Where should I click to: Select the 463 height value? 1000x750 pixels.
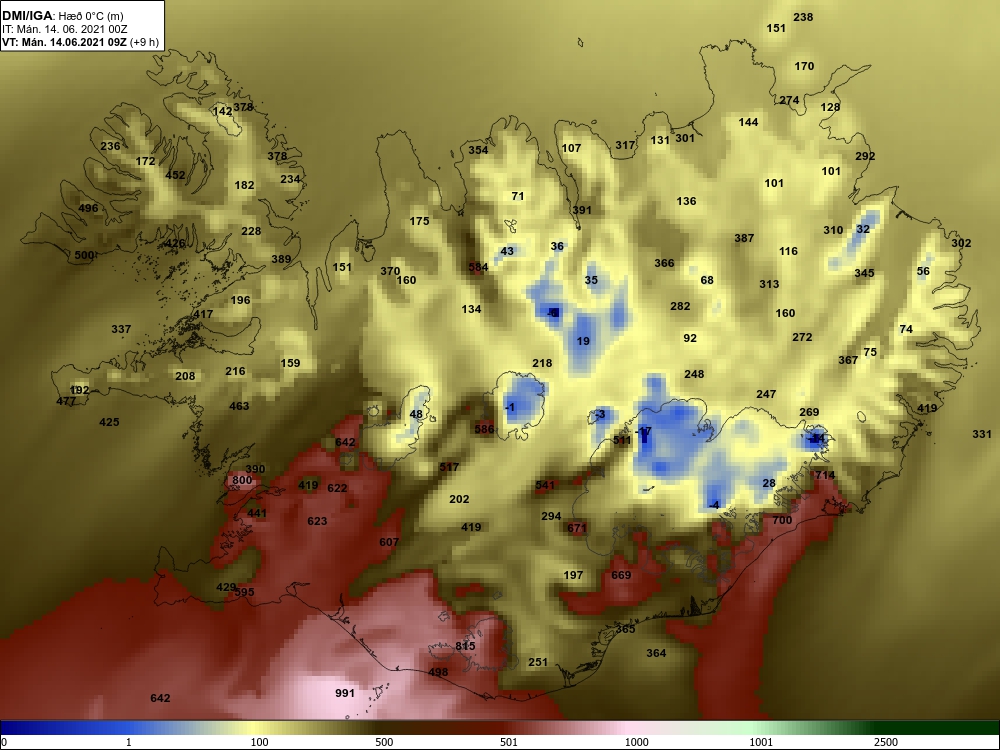[239, 406]
